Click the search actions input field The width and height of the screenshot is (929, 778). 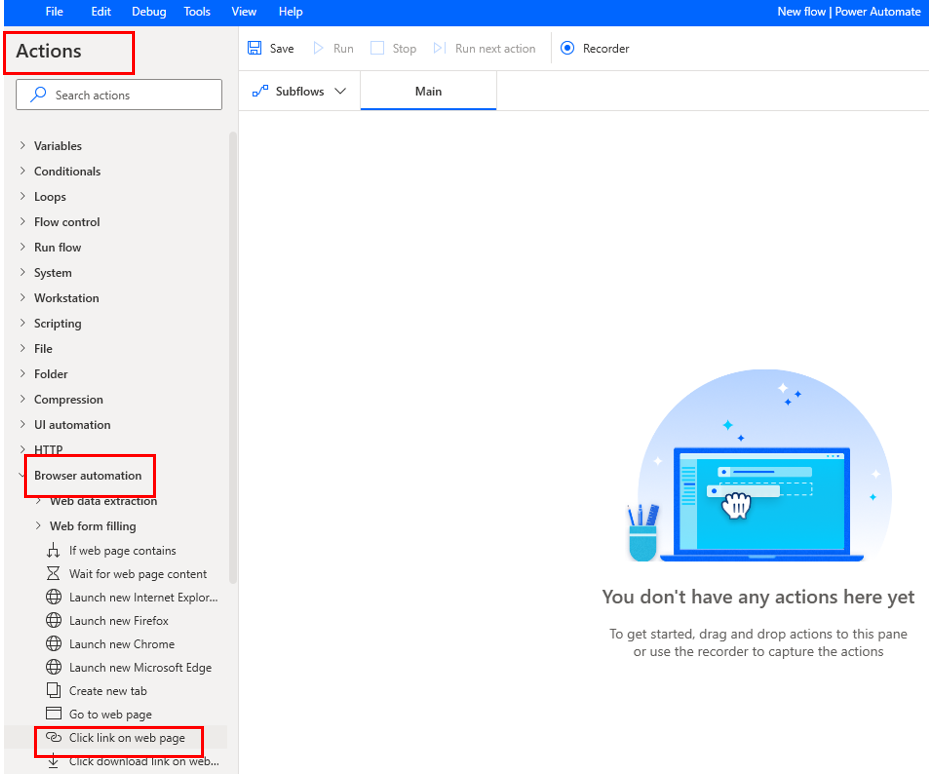(118, 94)
